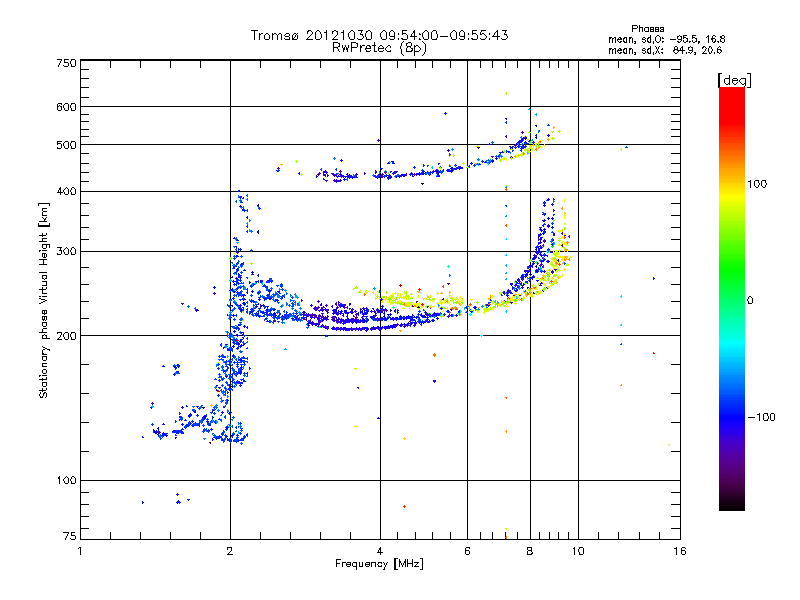The image size is (800, 600).
Task: Click the y-axis tick label '750'
Action: pyautogui.click(x=66, y=63)
